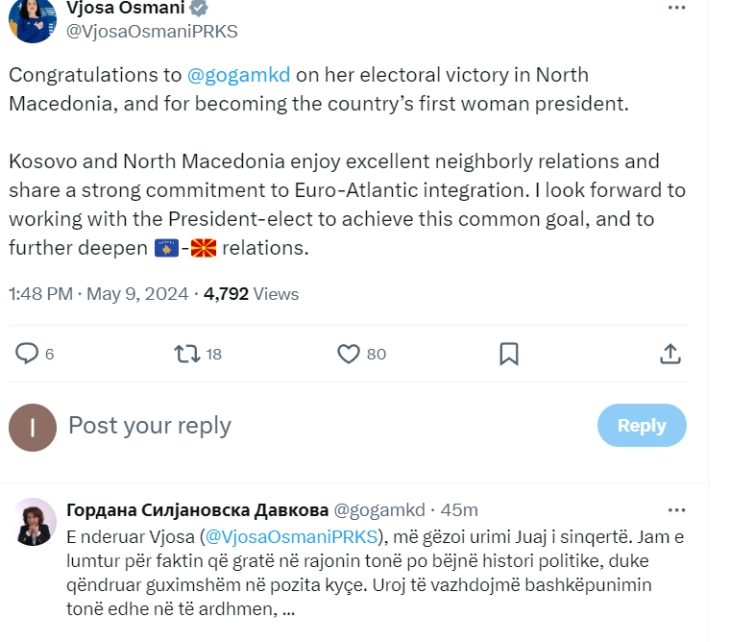The height and width of the screenshot is (642, 730).
Task: Click Vjosa Osmani's profile picture
Action: point(33,20)
